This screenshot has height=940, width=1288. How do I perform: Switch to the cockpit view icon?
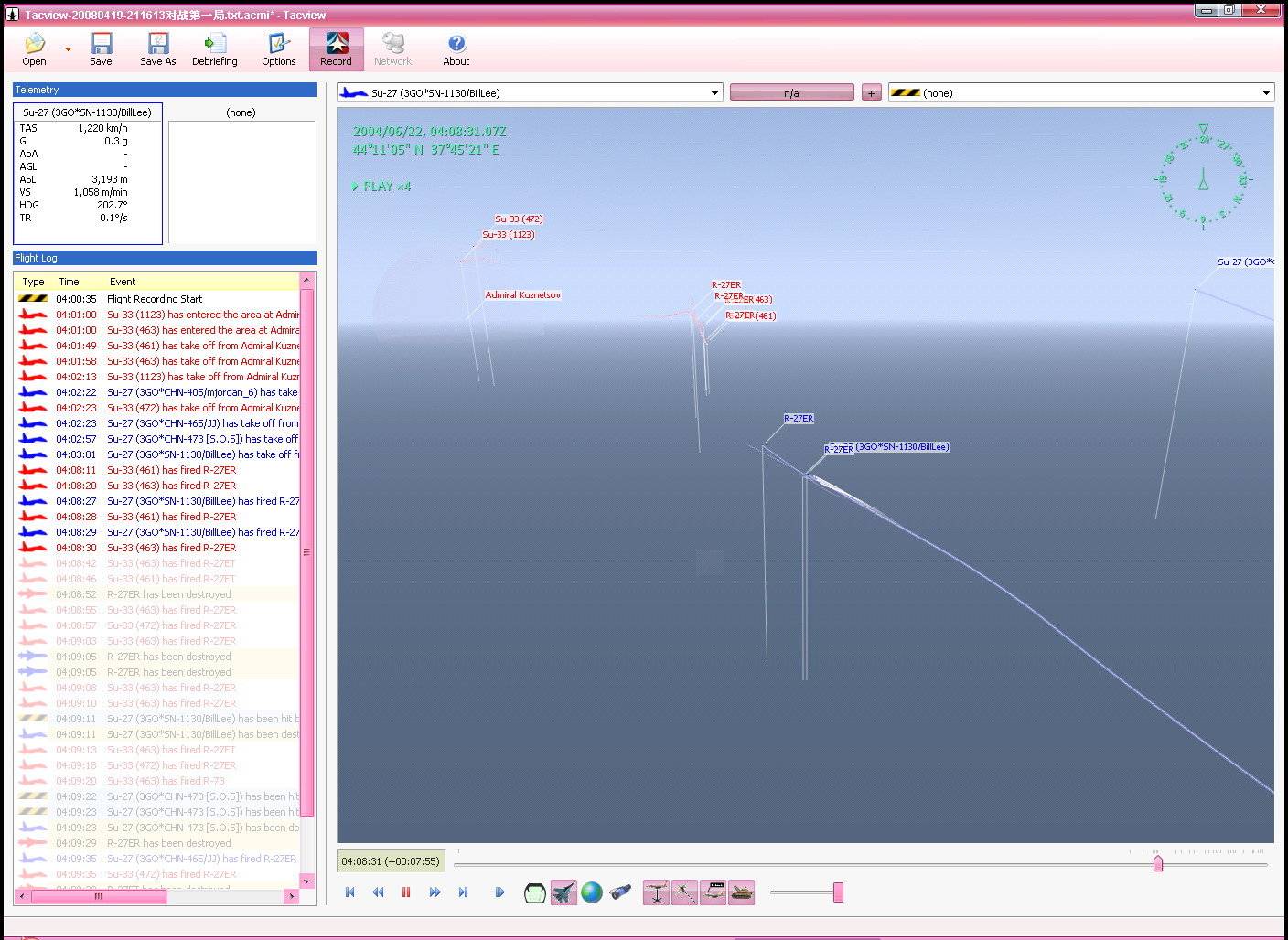(x=535, y=892)
